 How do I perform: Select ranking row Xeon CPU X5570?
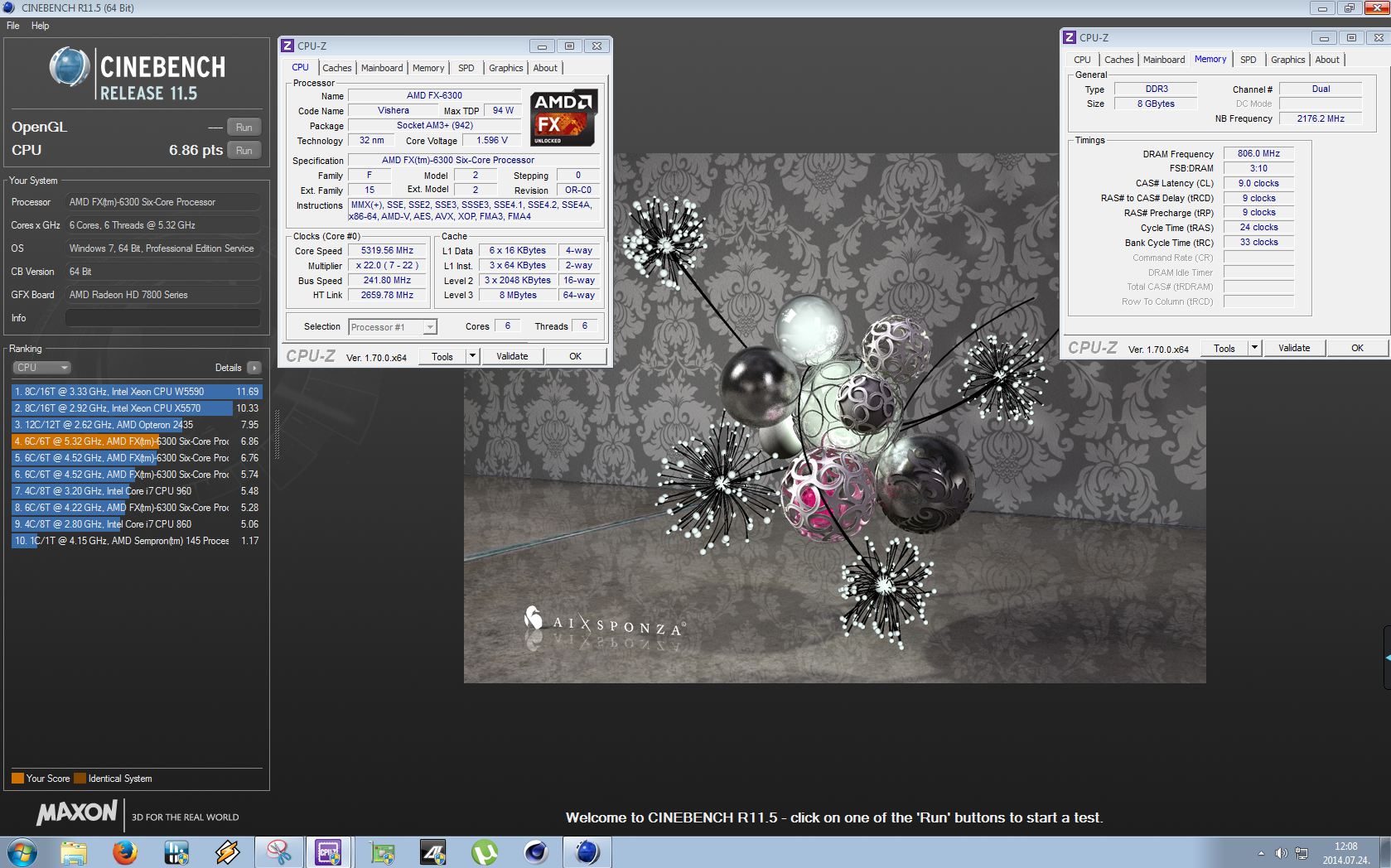pos(137,408)
